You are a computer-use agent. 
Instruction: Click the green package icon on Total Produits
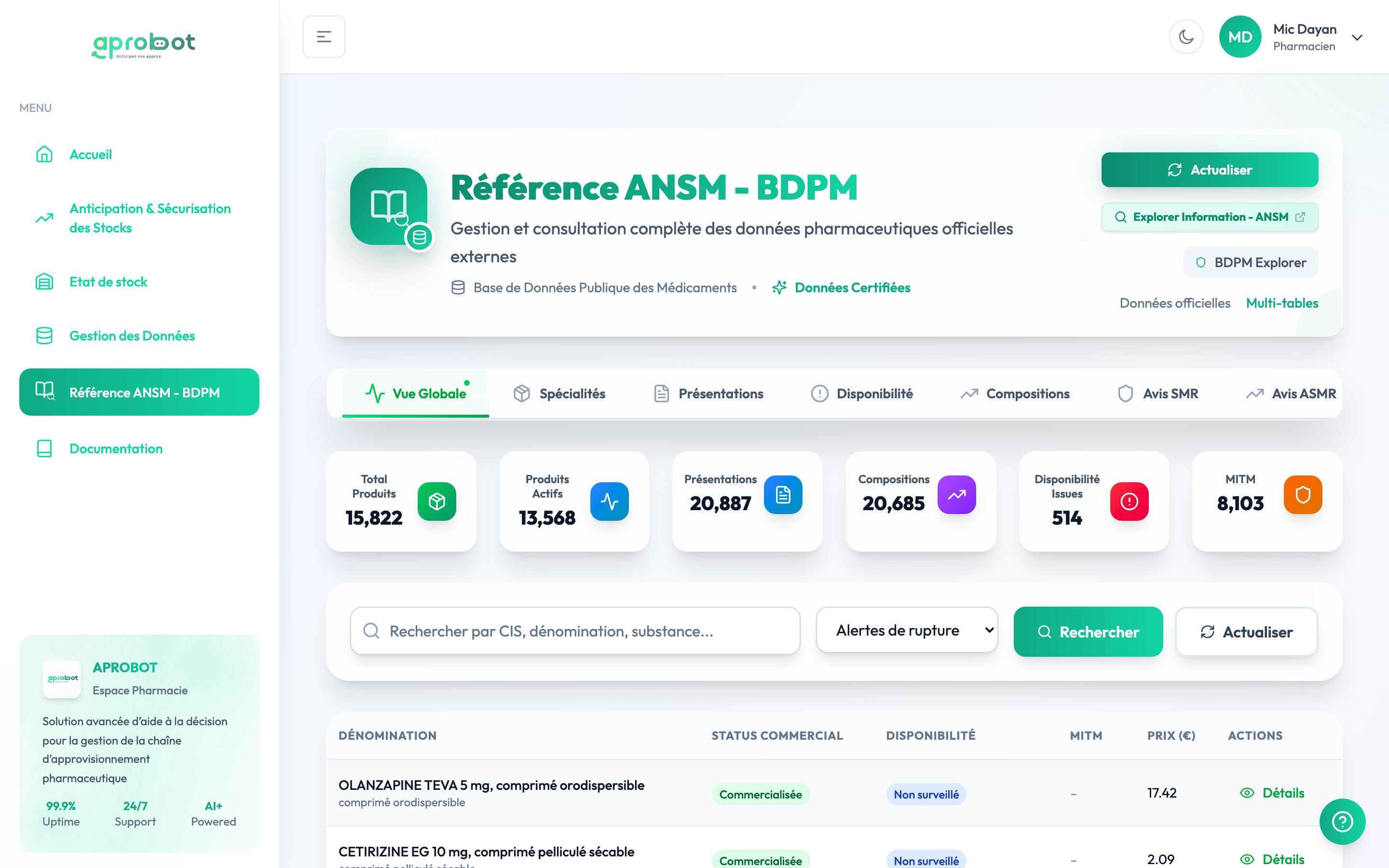pos(437,501)
